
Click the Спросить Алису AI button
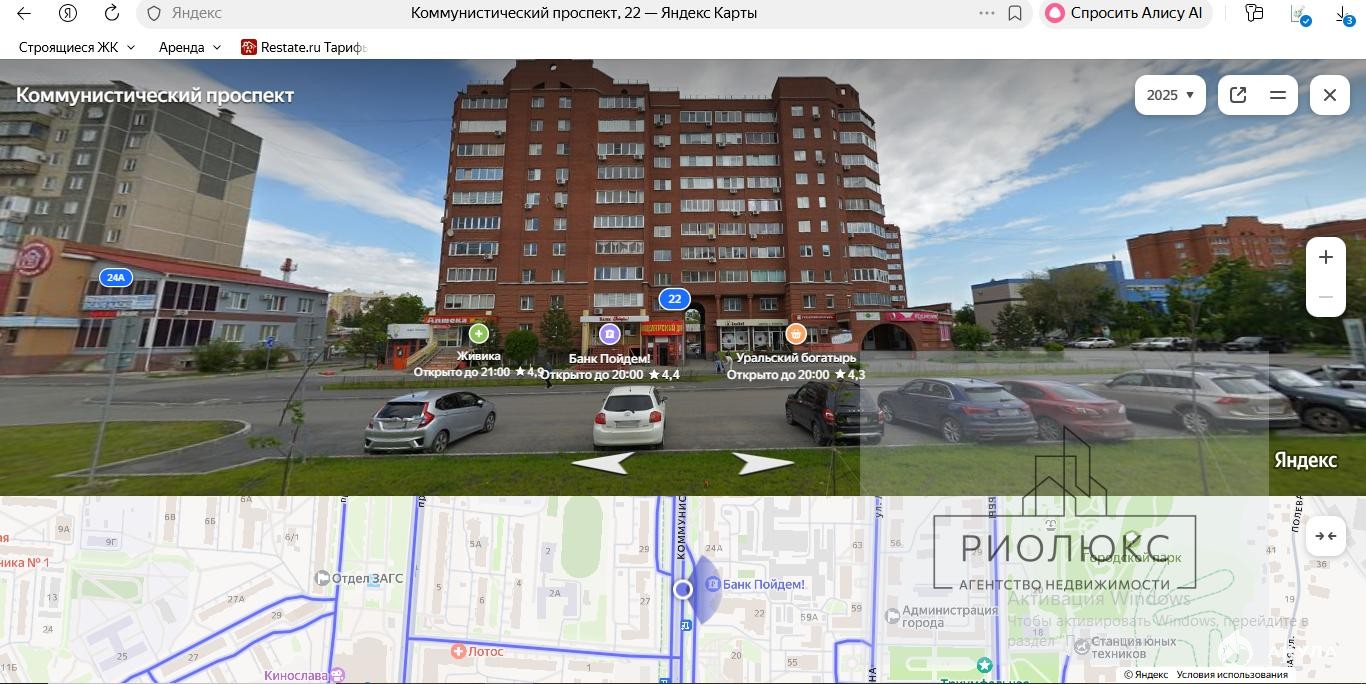coord(1125,13)
